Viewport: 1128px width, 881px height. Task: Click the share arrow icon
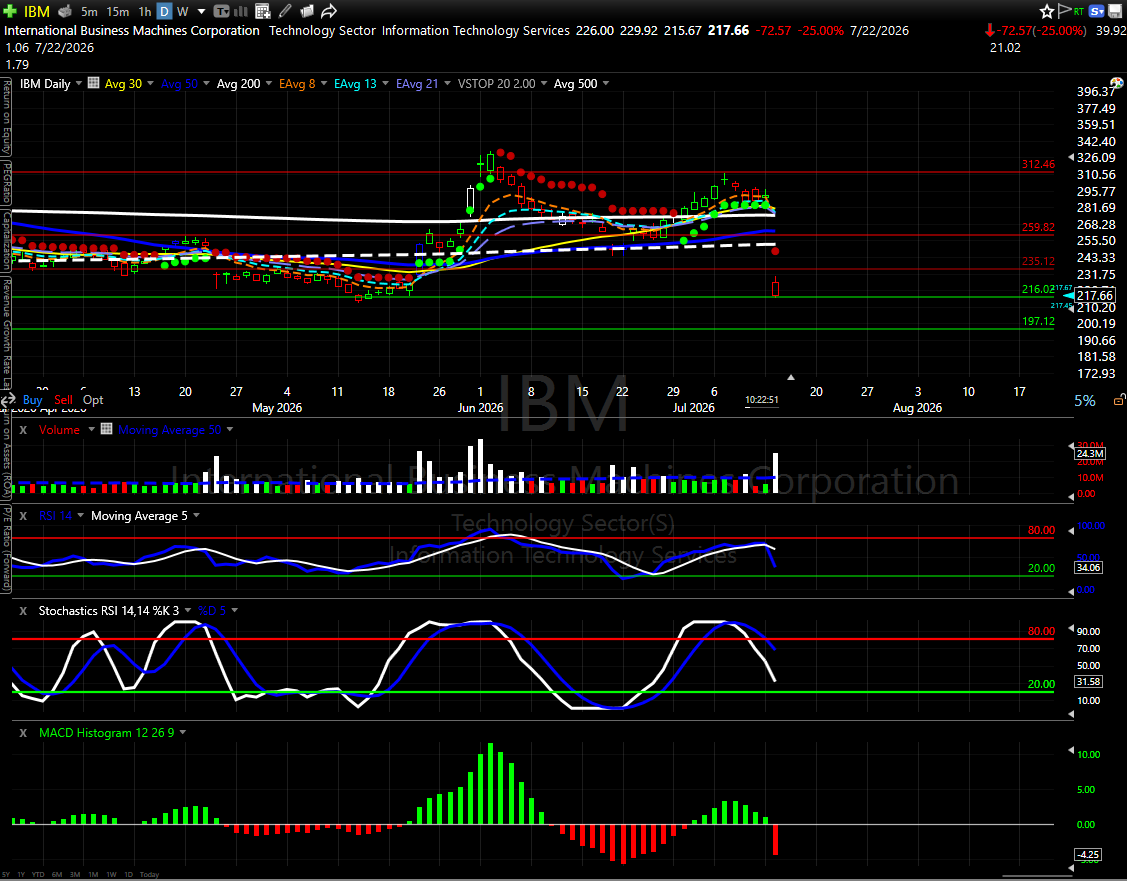pos(329,11)
